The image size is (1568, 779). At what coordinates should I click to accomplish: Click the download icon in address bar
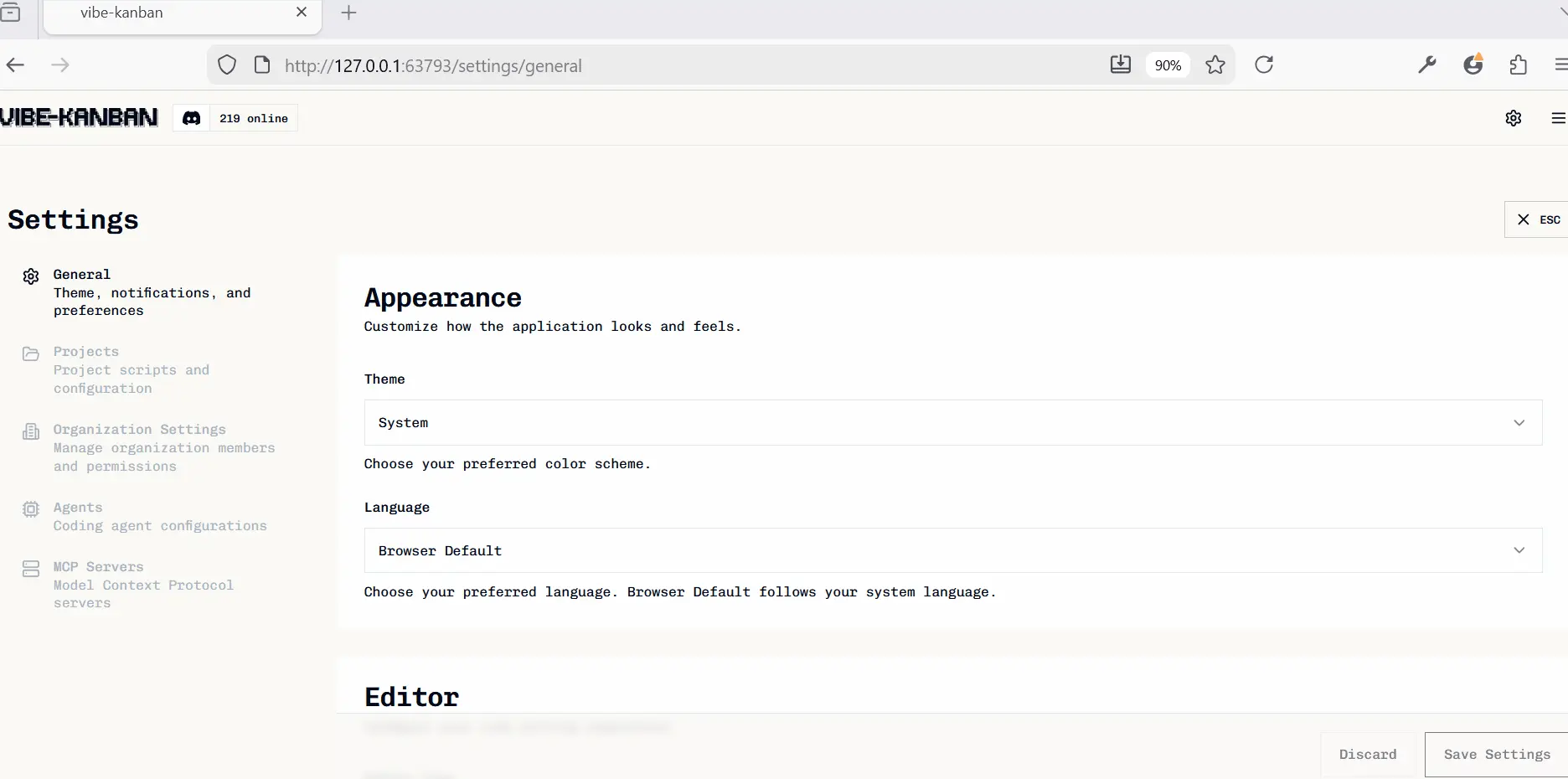coord(1120,65)
